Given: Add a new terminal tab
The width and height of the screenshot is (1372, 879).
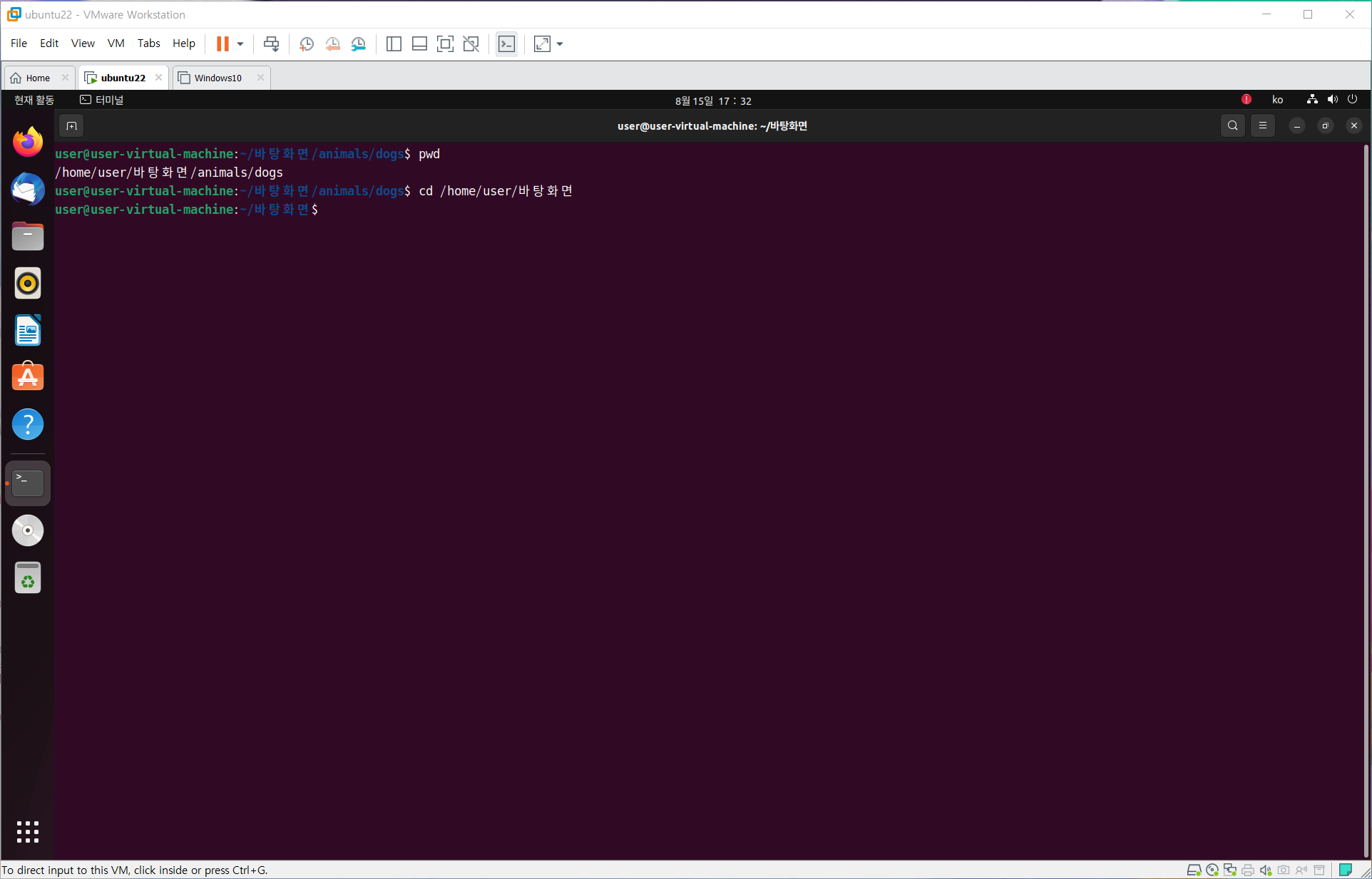Looking at the screenshot, I should 71,126.
